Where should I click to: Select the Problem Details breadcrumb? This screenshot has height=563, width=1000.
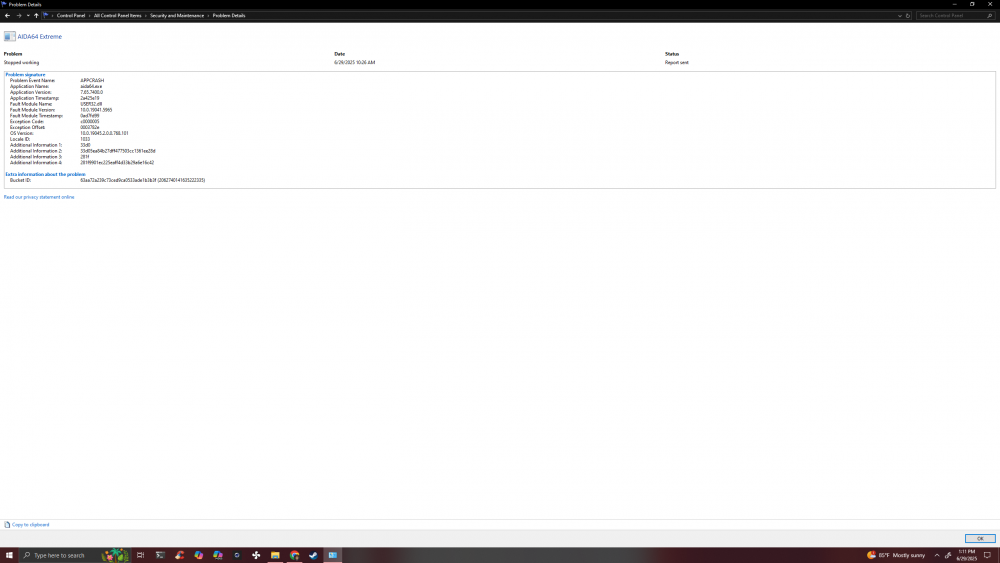coord(229,15)
